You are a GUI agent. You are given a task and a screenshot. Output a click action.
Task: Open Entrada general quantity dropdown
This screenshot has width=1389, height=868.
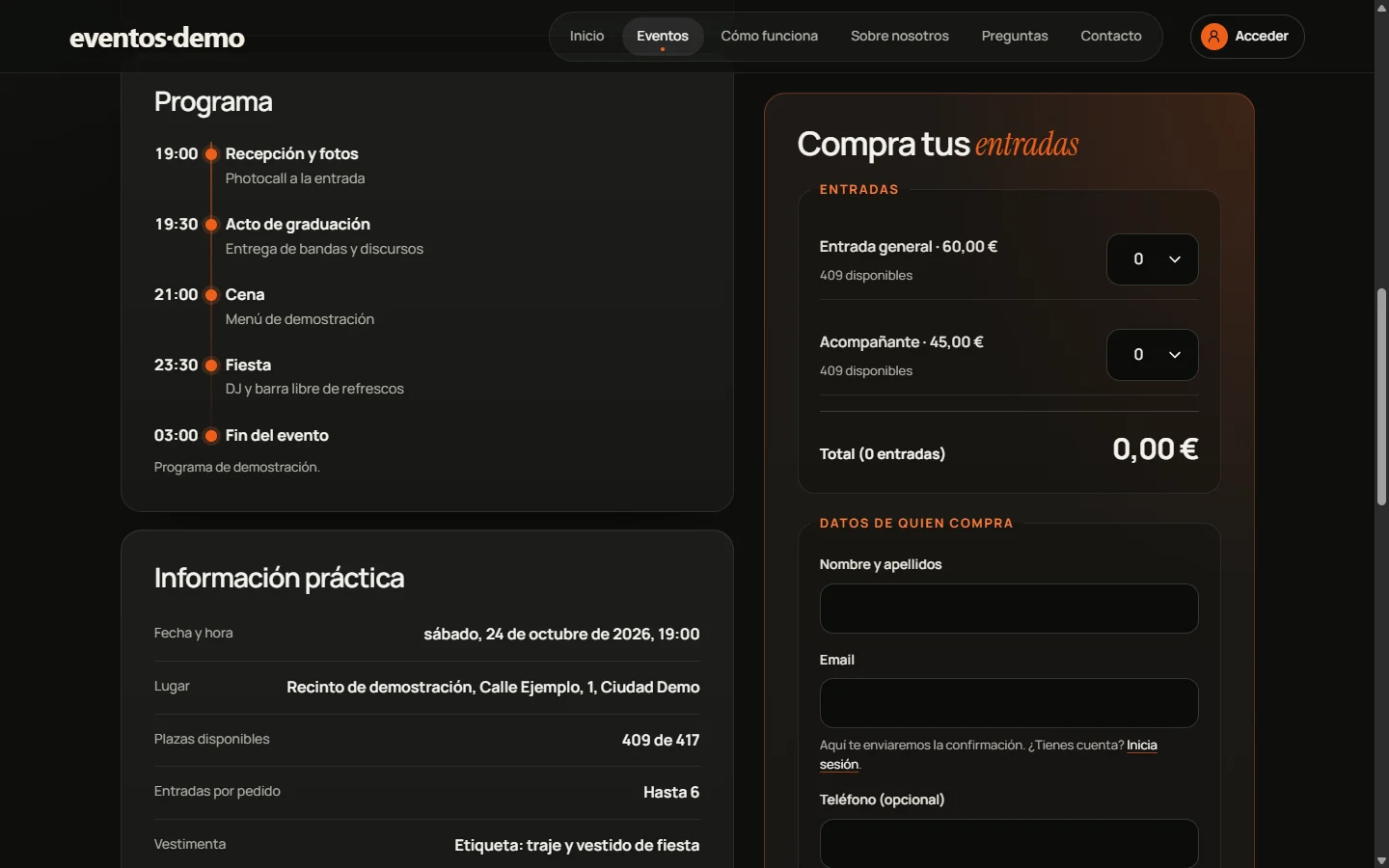(x=1152, y=259)
